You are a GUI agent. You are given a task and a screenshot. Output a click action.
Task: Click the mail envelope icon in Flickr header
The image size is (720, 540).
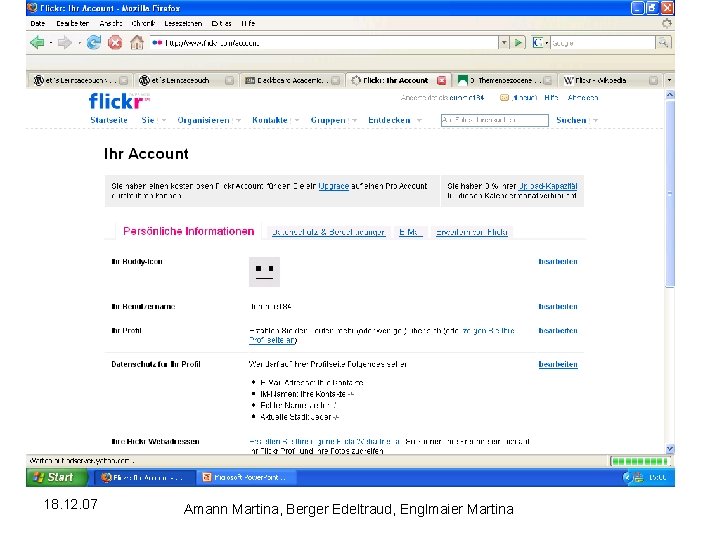click(x=504, y=97)
